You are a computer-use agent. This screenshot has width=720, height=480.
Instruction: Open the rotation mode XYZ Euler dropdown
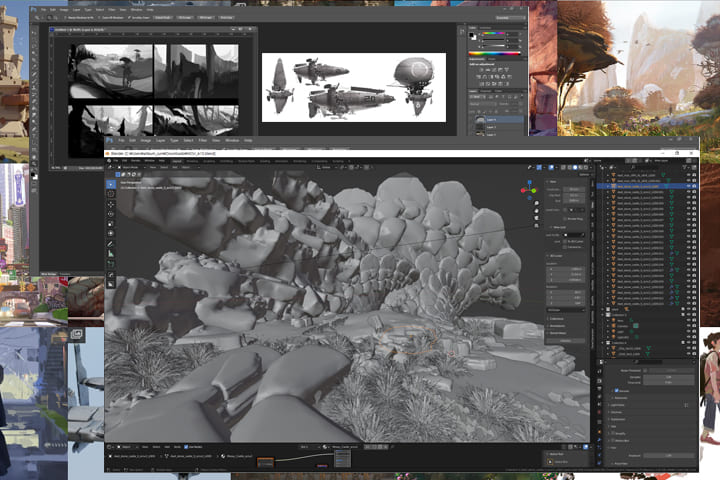[565, 310]
